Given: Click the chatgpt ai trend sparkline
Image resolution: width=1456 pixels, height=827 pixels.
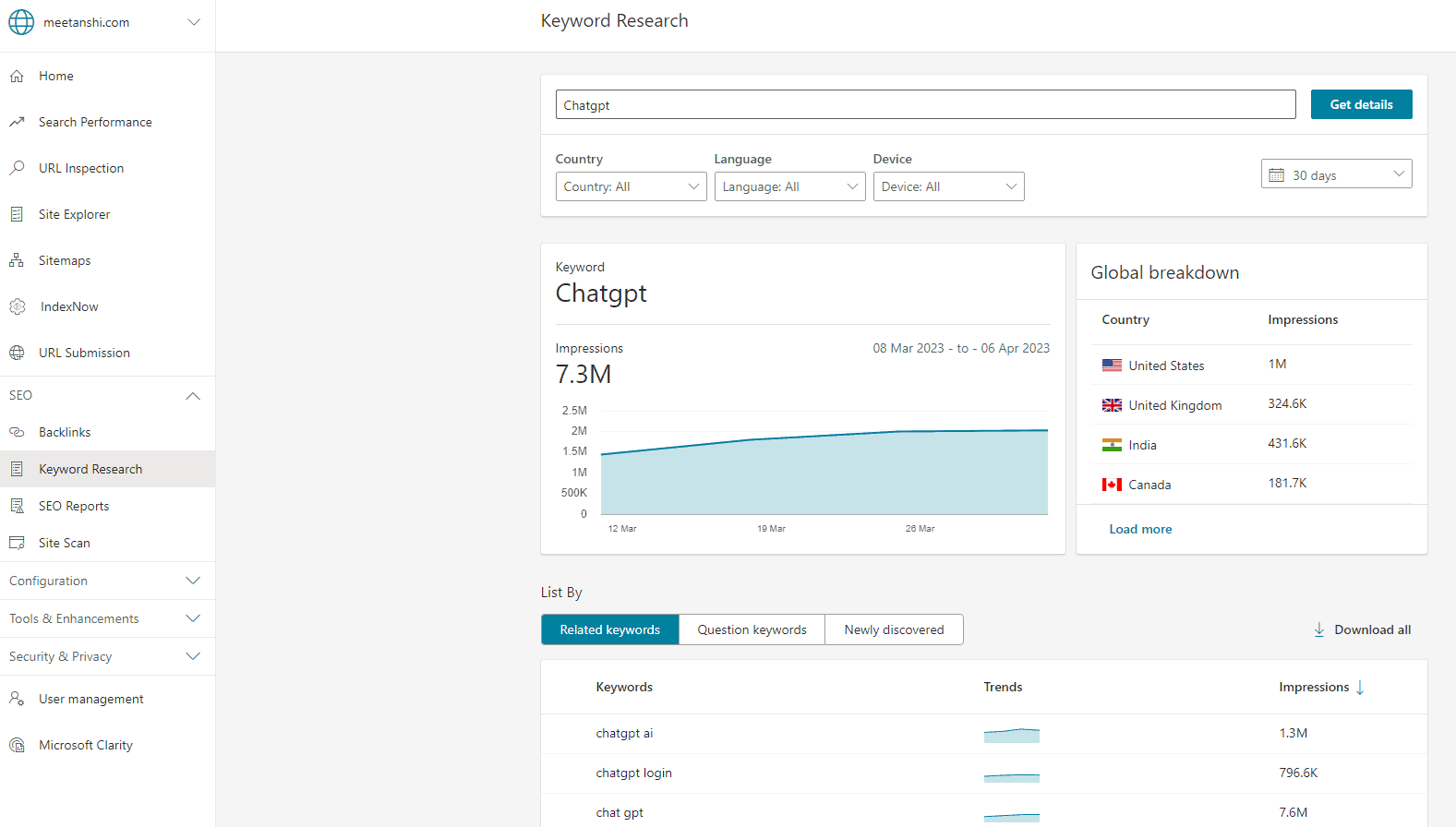Looking at the screenshot, I should click(x=1011, y=735).
